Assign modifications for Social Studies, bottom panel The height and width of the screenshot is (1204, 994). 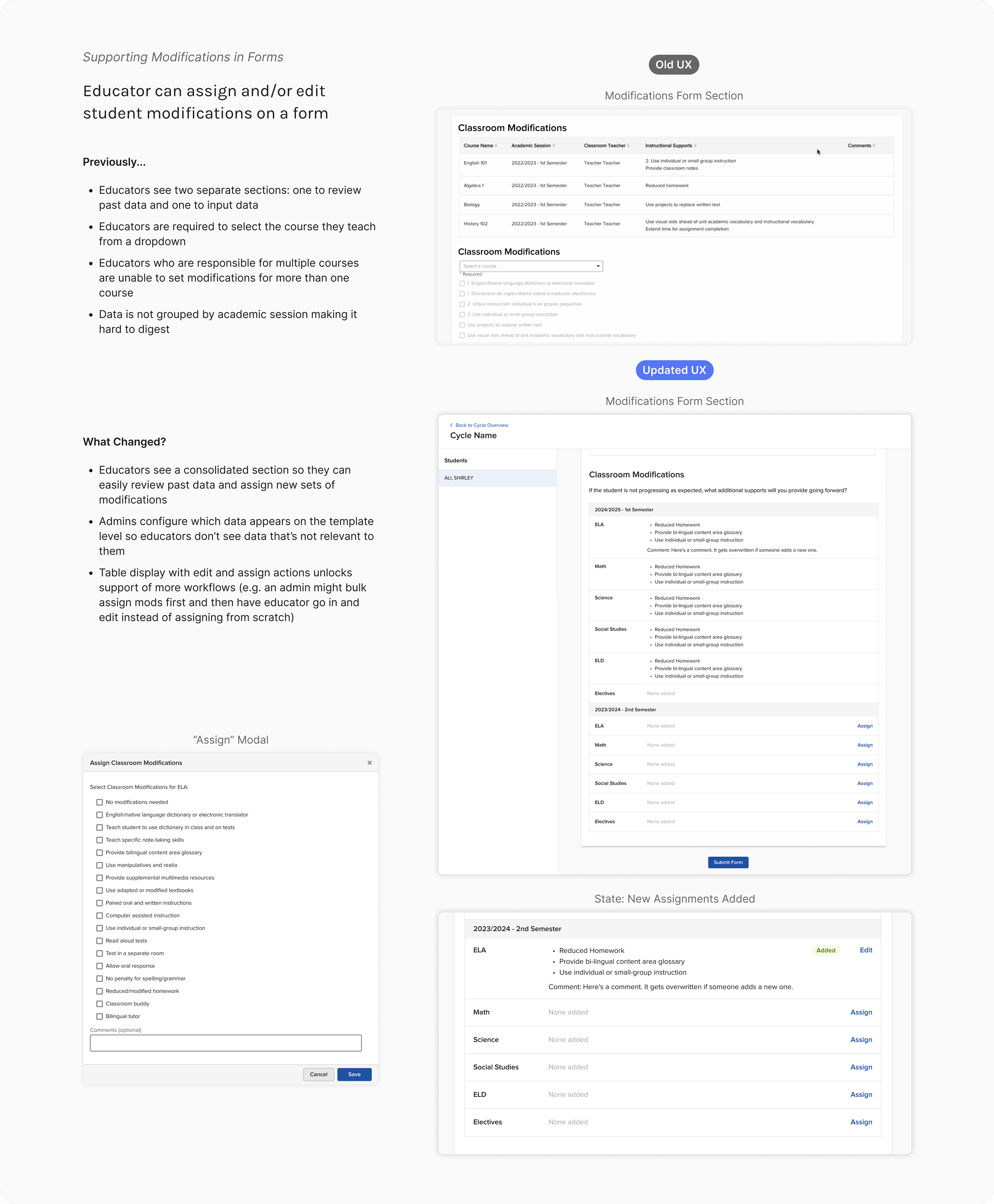(x=860, y=1066)
